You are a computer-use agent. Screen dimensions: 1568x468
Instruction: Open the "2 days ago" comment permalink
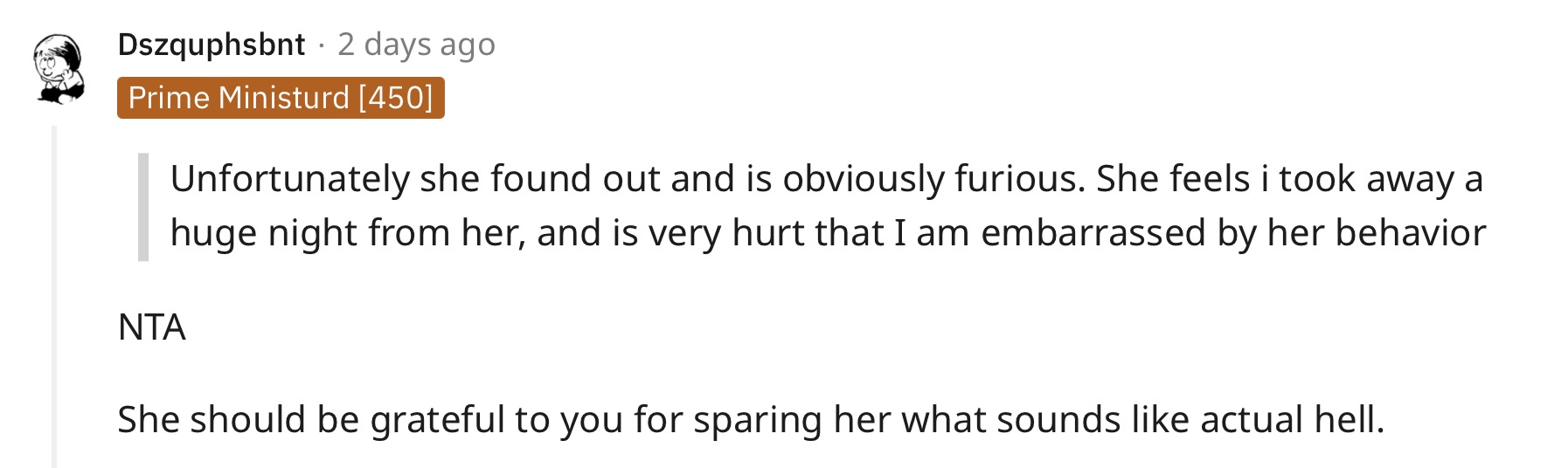(416, 44)
